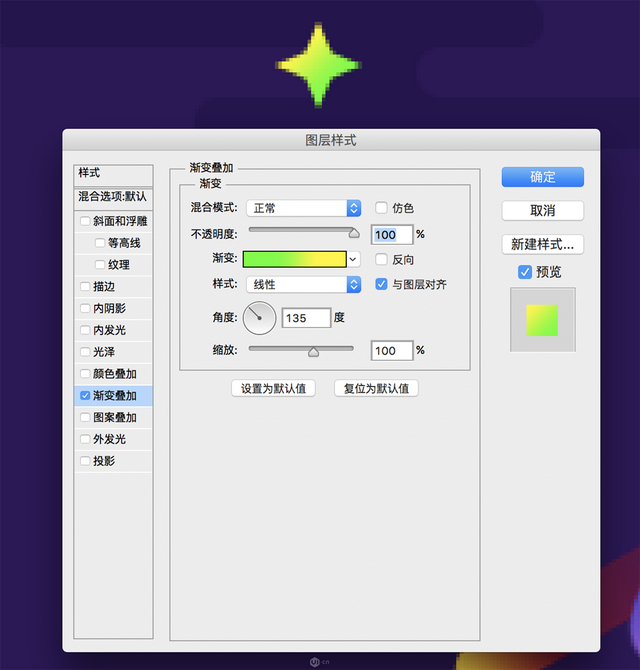Enable 光泽 checkbox
The height and width of the screenshot is (670, 640).
tap(85, 352)
